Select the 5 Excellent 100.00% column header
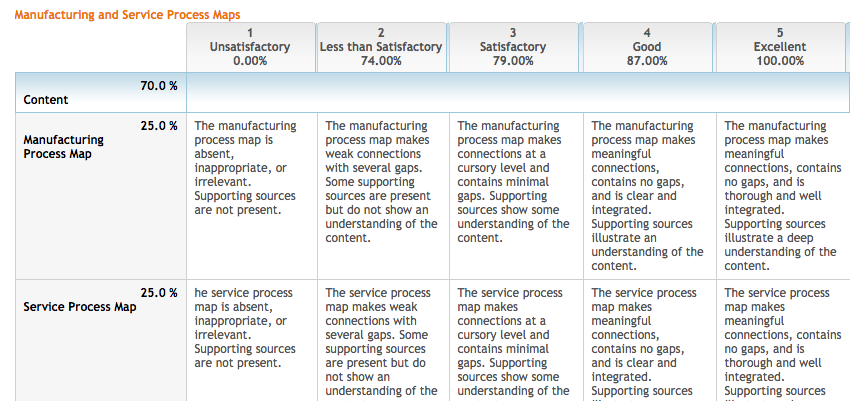Screen dimensions: 867x412 tap(780, 48)
